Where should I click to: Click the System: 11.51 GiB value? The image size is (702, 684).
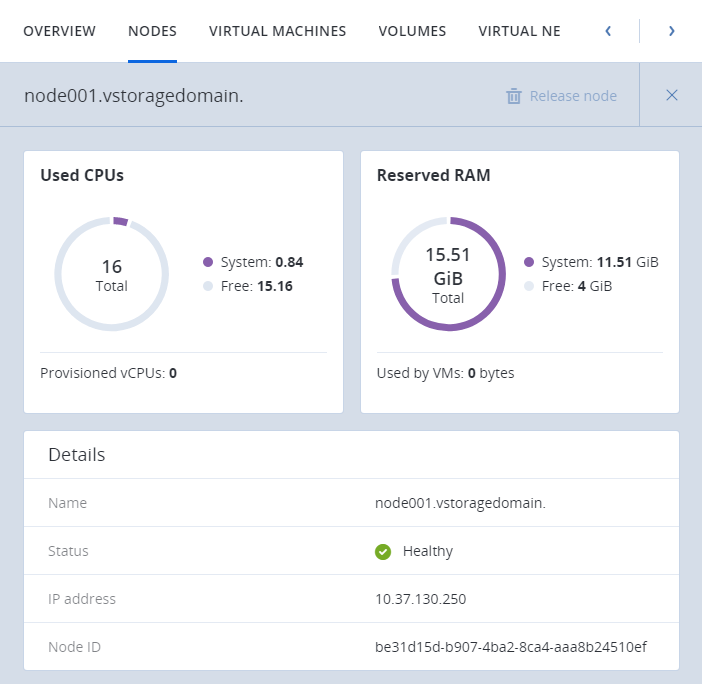click(x=600, y=262)
